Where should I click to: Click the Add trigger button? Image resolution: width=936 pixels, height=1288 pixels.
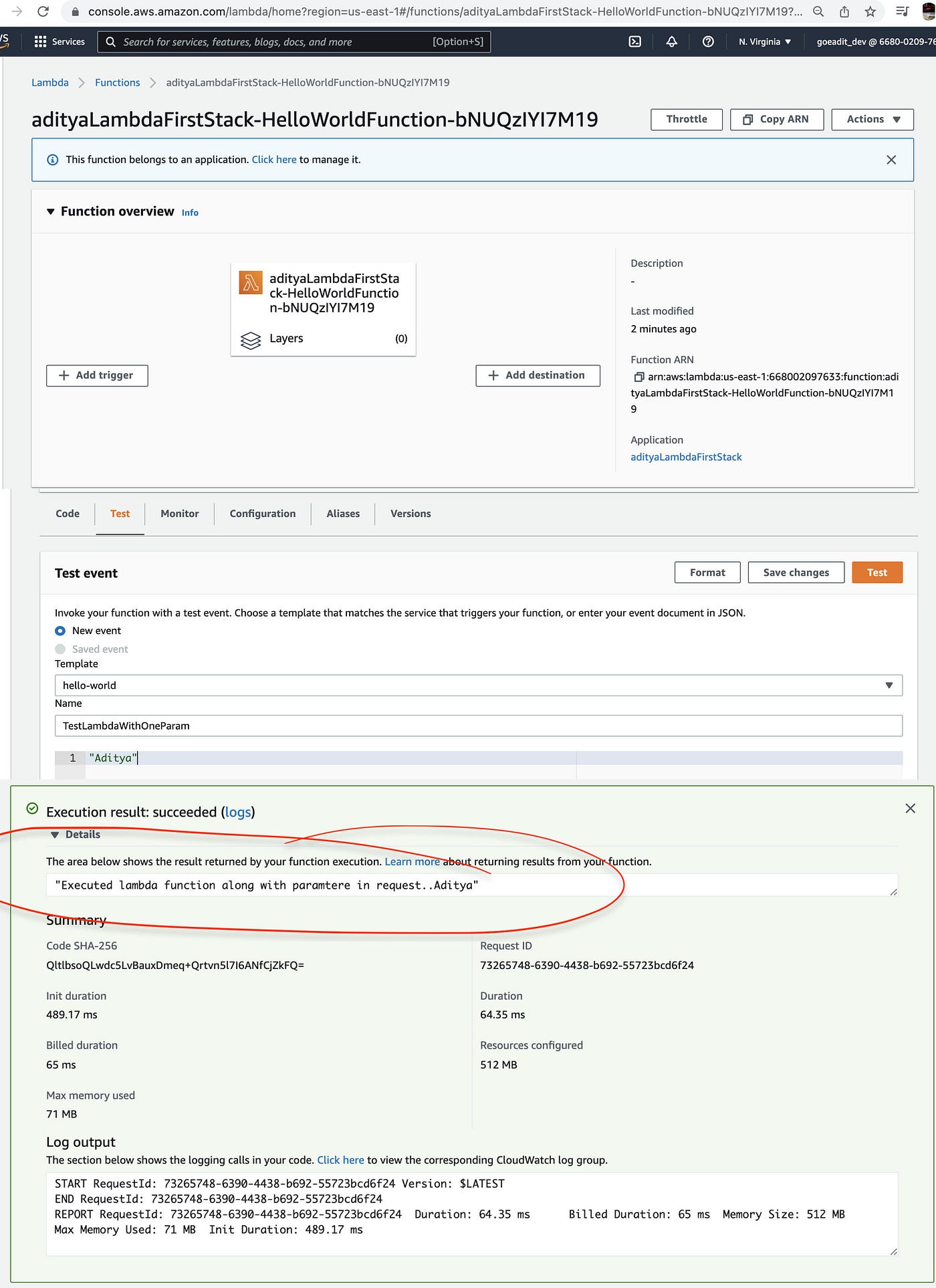pos(97,375)
